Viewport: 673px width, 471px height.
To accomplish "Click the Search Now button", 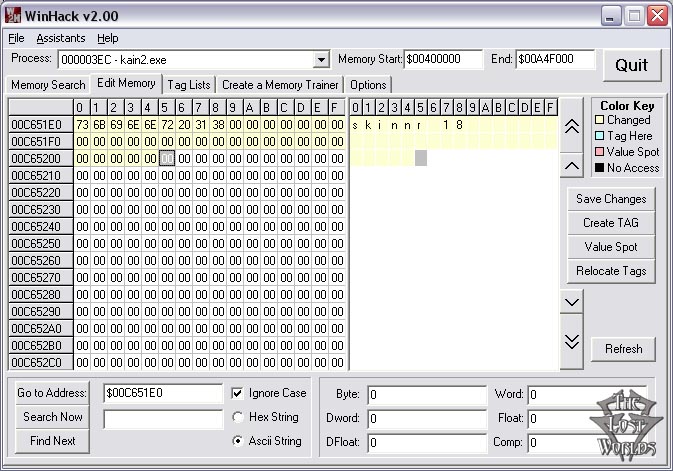I will [x=52, y=417].
